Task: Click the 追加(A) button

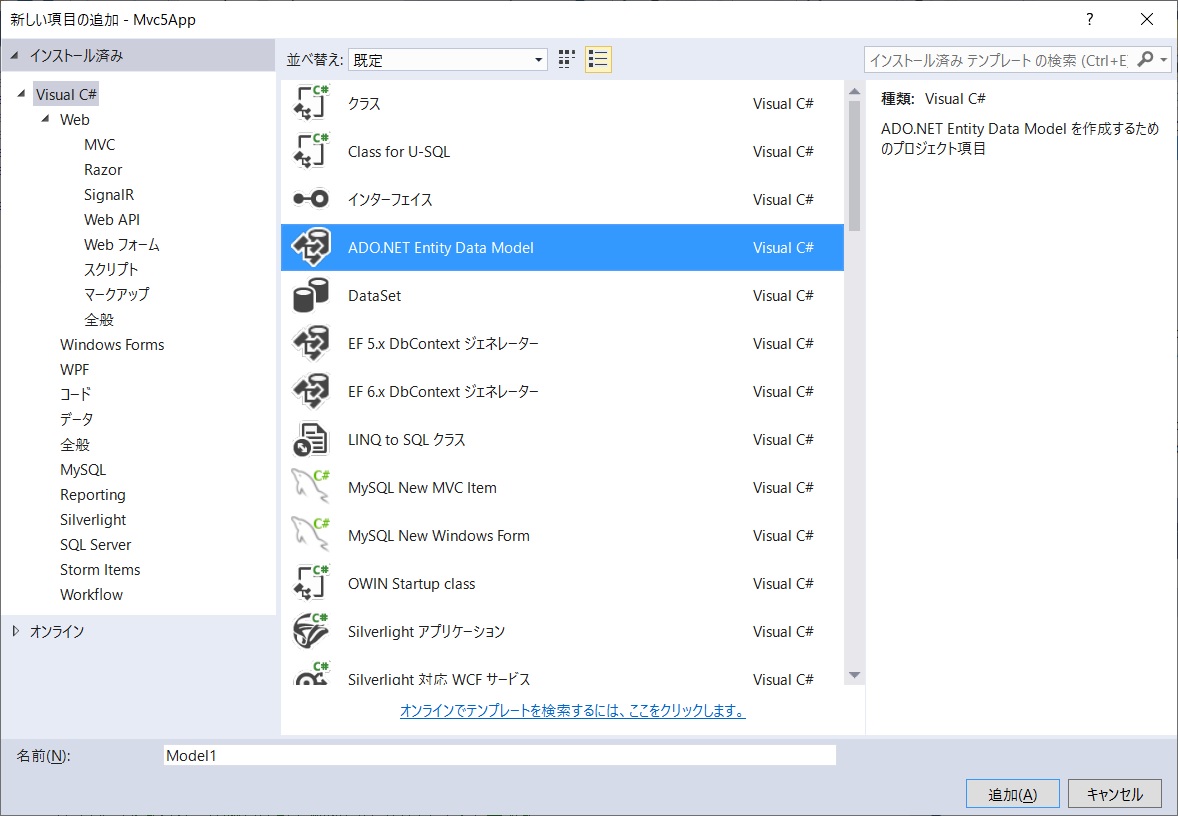Action: 1012,794
